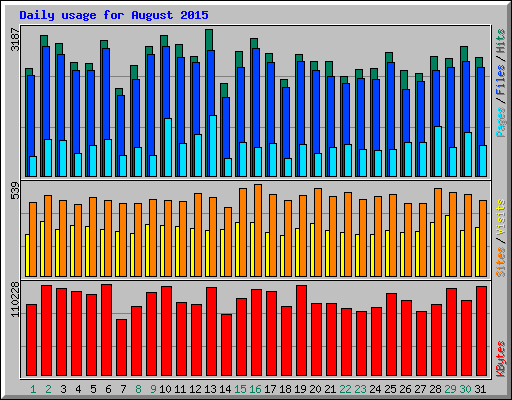Image resolution: width=512 pixels, height=400 pixels.
Task: Select the 539 visits axis value
Action: click(x=15, y=190)
